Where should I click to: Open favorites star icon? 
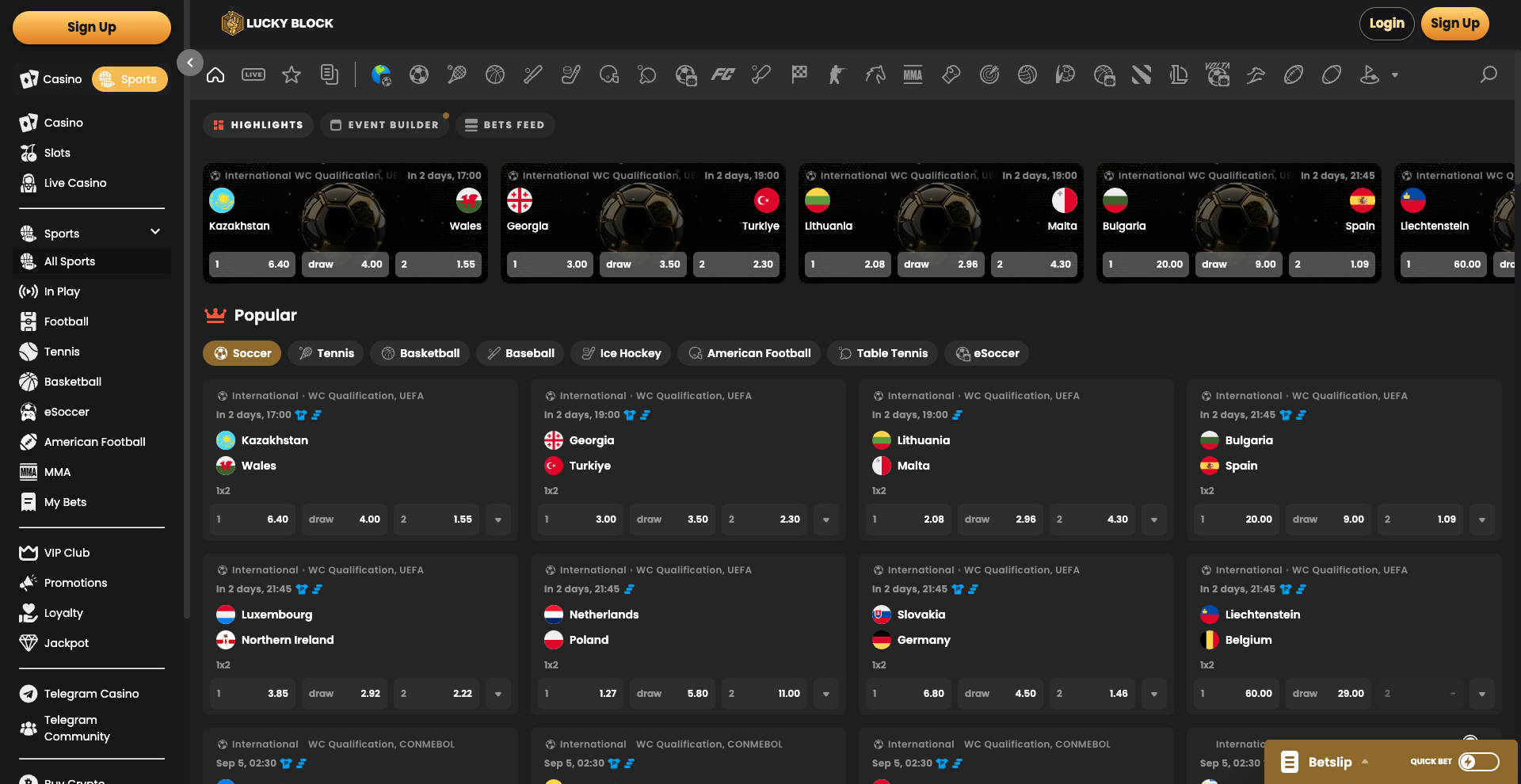pos(292,75)
